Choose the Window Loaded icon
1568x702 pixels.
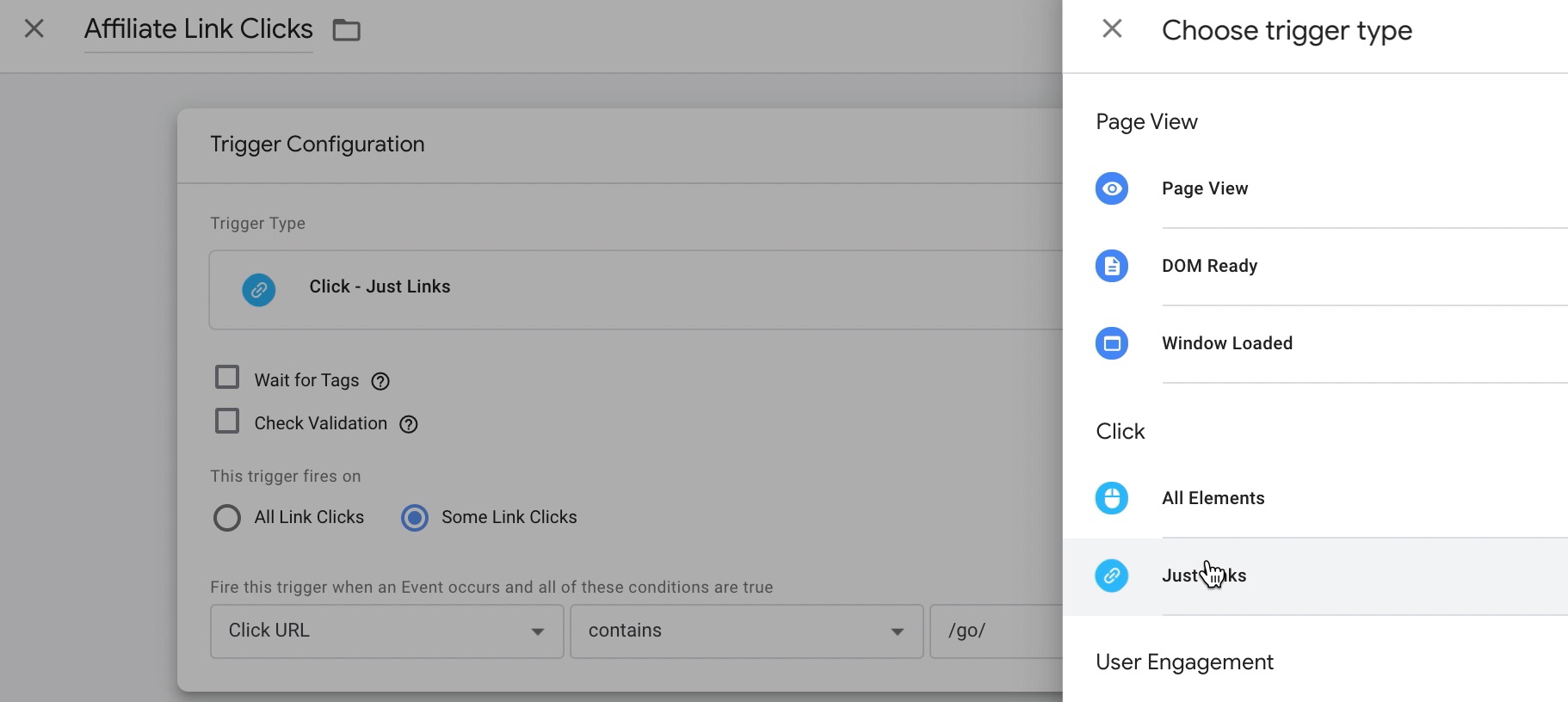coord(1111,343)
